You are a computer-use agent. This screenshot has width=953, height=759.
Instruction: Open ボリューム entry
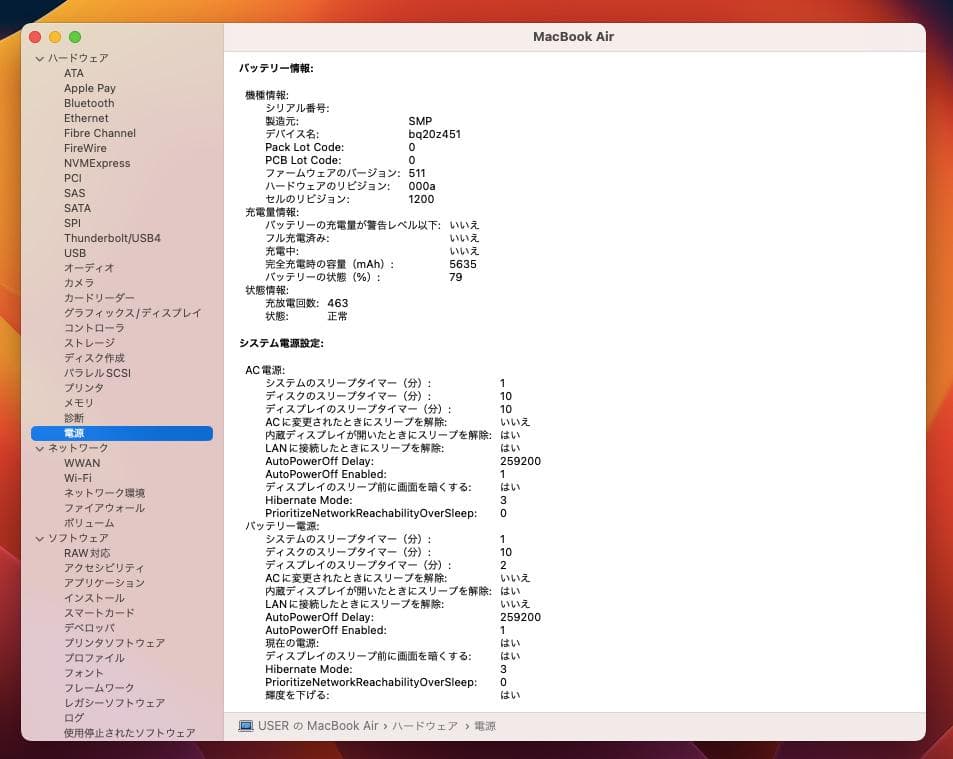tap(89, 523)
